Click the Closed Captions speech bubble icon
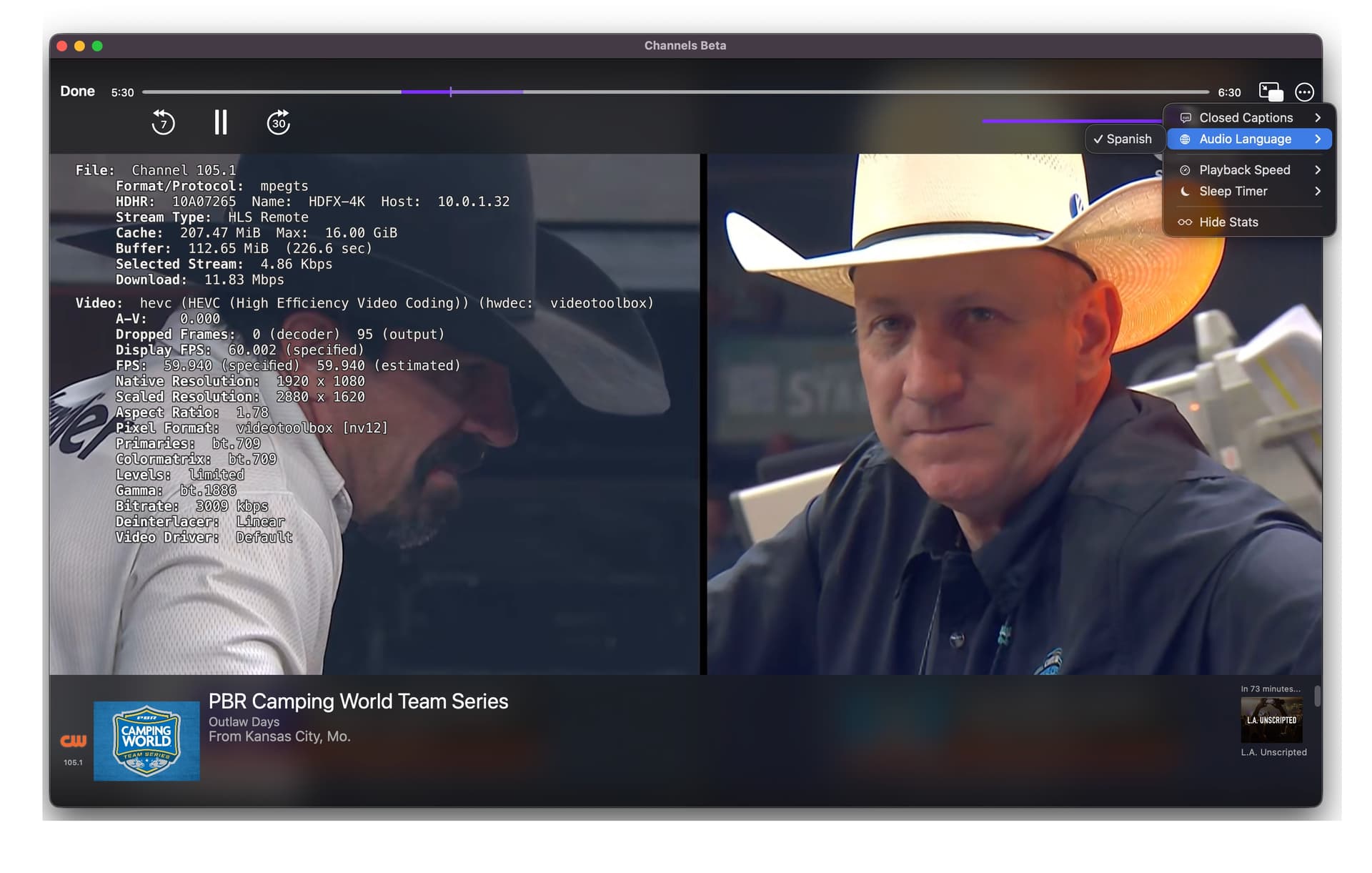 pyautogui.click(x=1185, y=118)
